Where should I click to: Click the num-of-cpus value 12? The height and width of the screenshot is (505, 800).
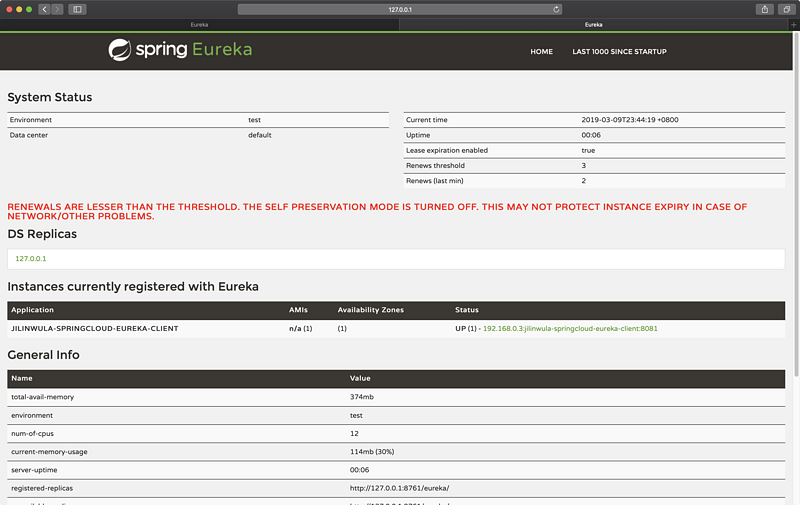354,434
